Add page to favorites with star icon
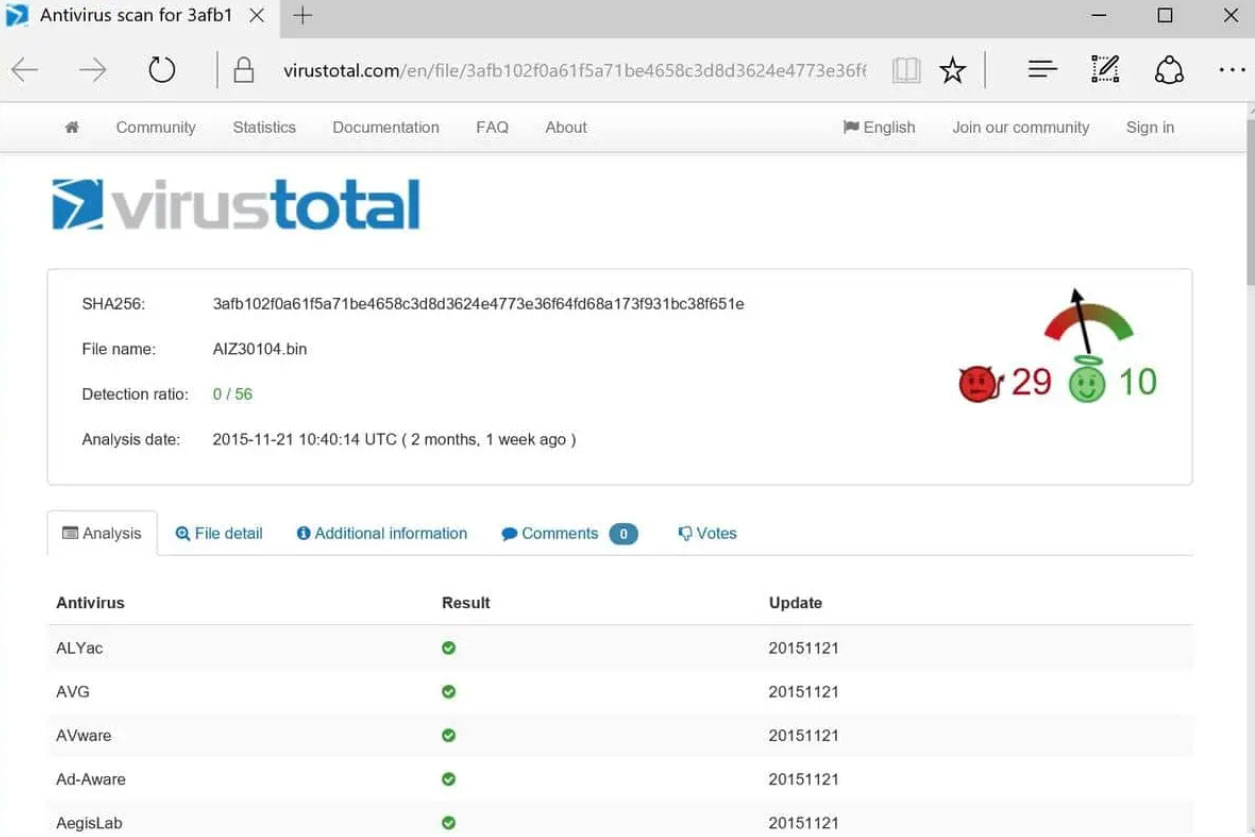The width and height of the screenshot is (1255, 837). pos(953,70)
